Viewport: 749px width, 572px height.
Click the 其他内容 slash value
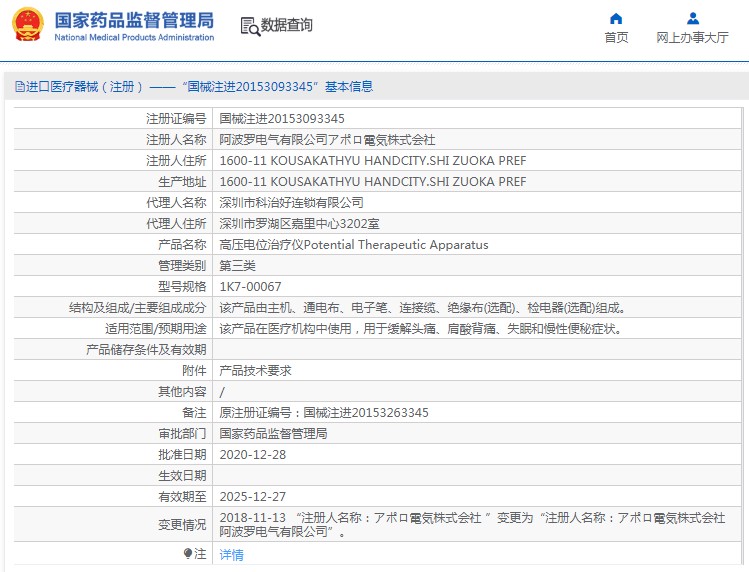coord(222,392)
